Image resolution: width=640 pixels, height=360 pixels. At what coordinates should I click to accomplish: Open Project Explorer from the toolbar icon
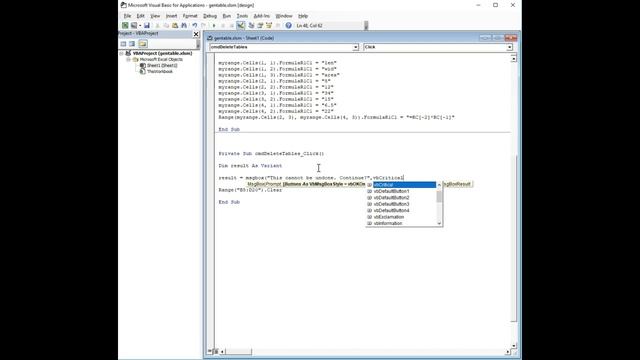click(251, 25)
